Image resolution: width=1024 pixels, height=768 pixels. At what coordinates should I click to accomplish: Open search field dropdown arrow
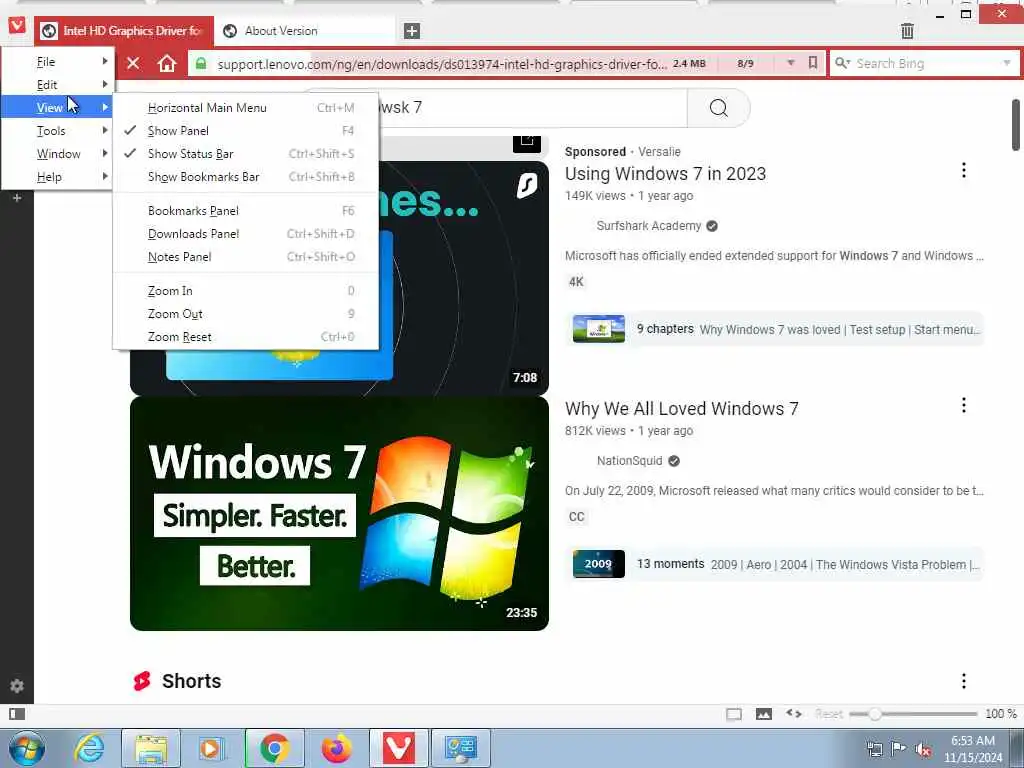tap(1007, 63)
